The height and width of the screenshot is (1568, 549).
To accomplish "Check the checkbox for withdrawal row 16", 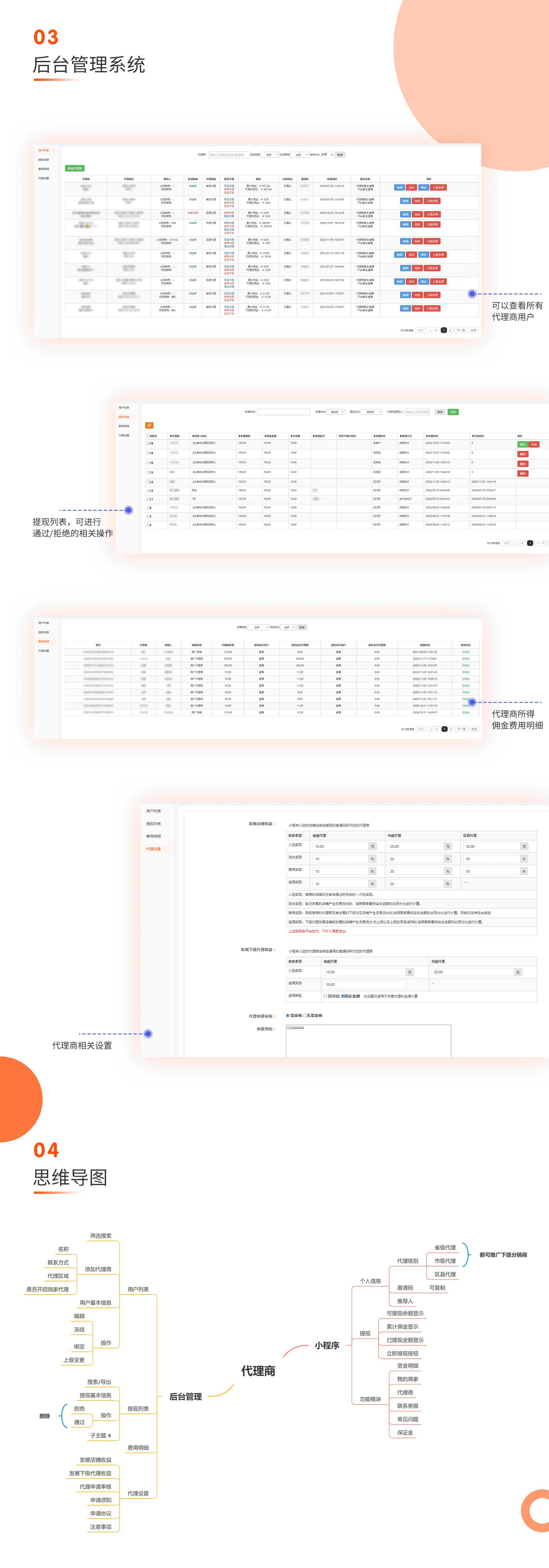I will (x=147, y=463).
